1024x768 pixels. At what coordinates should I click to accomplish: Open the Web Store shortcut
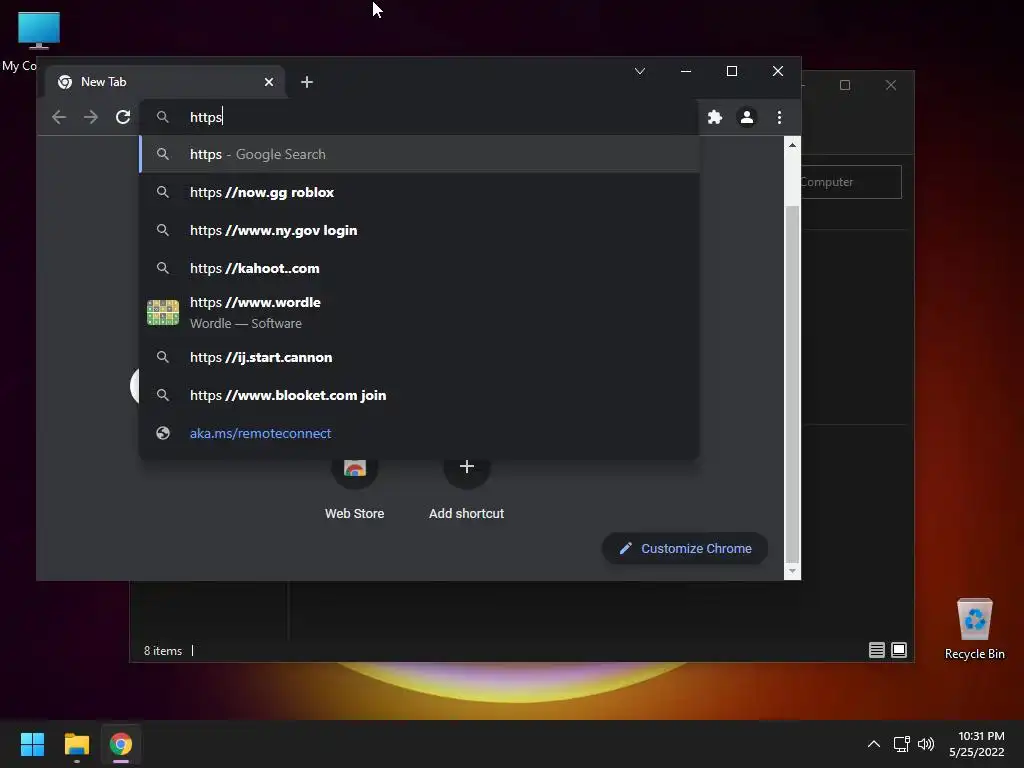coord(355,487)
